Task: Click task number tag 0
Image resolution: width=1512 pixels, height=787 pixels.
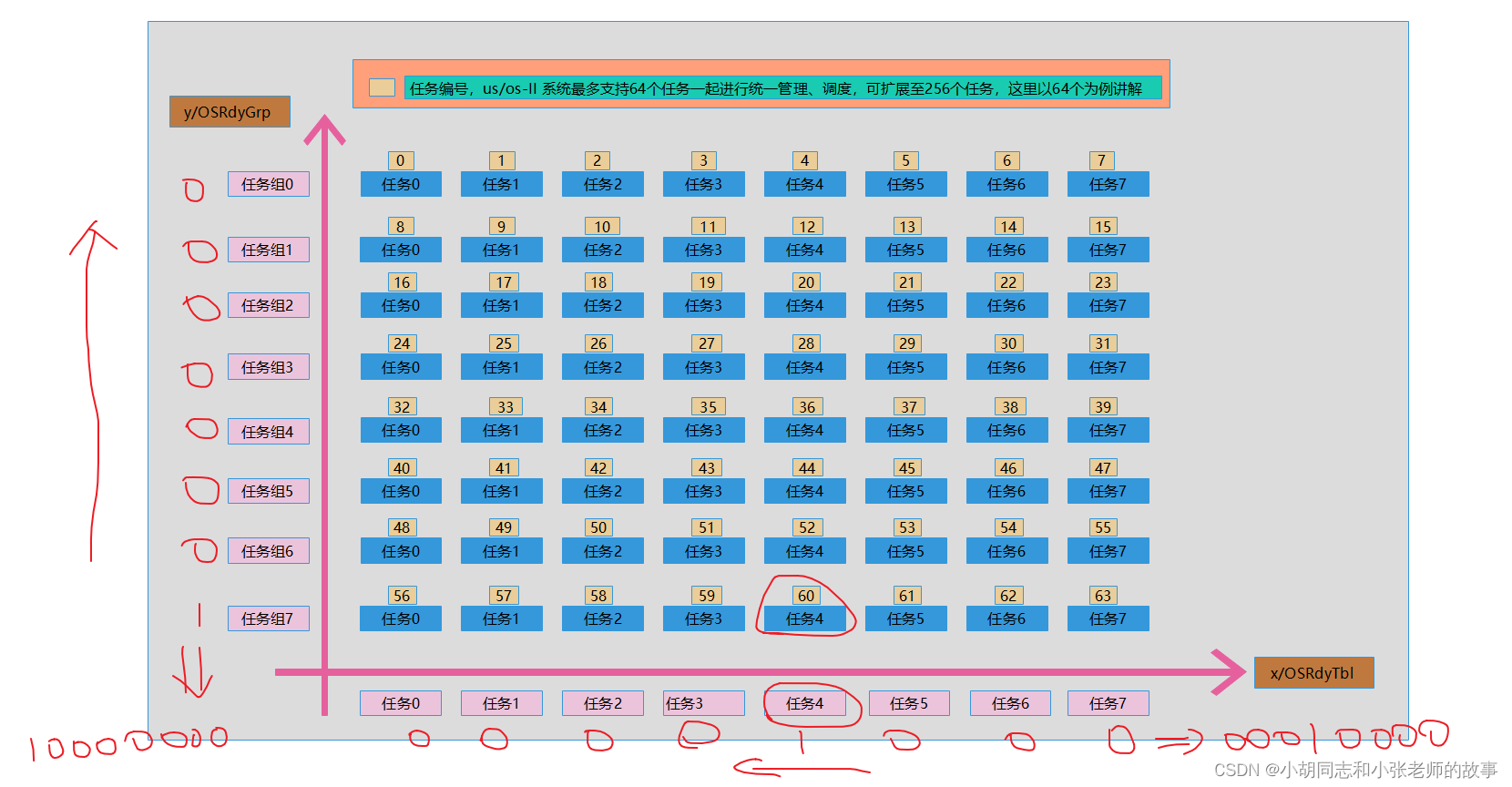Action: [401, 160]
